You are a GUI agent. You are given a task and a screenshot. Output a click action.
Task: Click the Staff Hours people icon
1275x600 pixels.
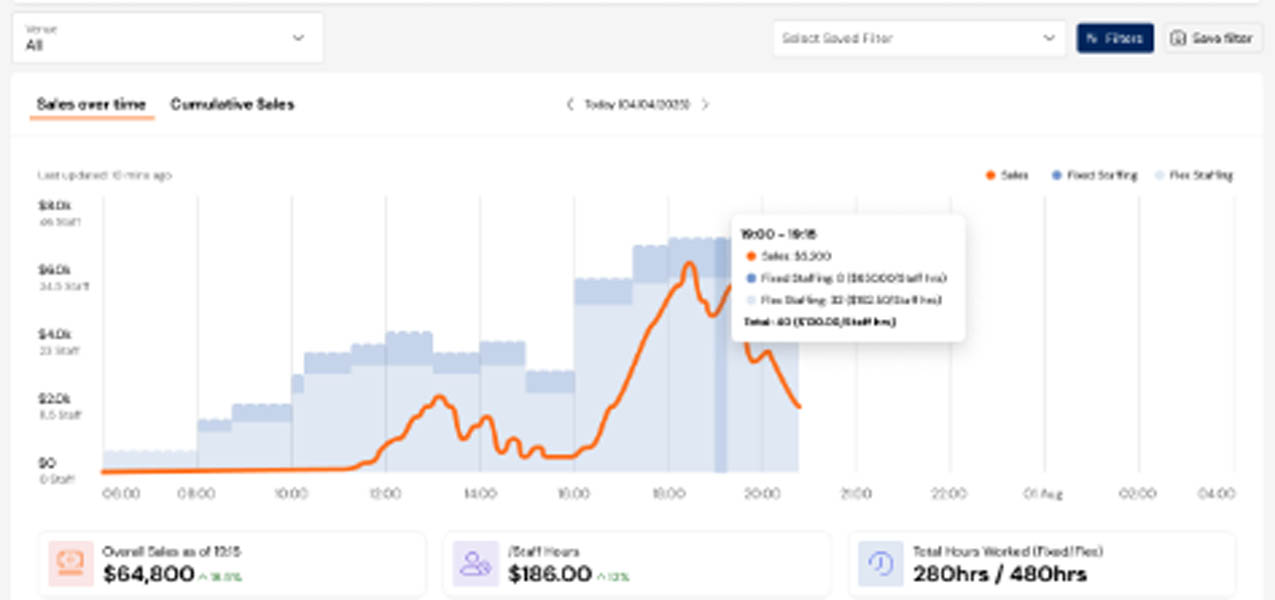pyautogui.click(x=475, y=564)
